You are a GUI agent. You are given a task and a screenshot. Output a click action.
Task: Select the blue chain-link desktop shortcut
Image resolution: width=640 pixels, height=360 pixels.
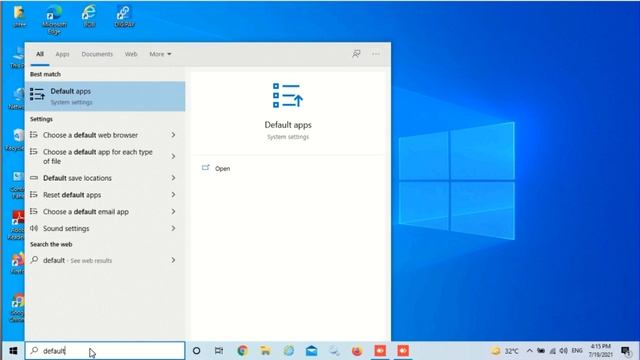point(124,16)
